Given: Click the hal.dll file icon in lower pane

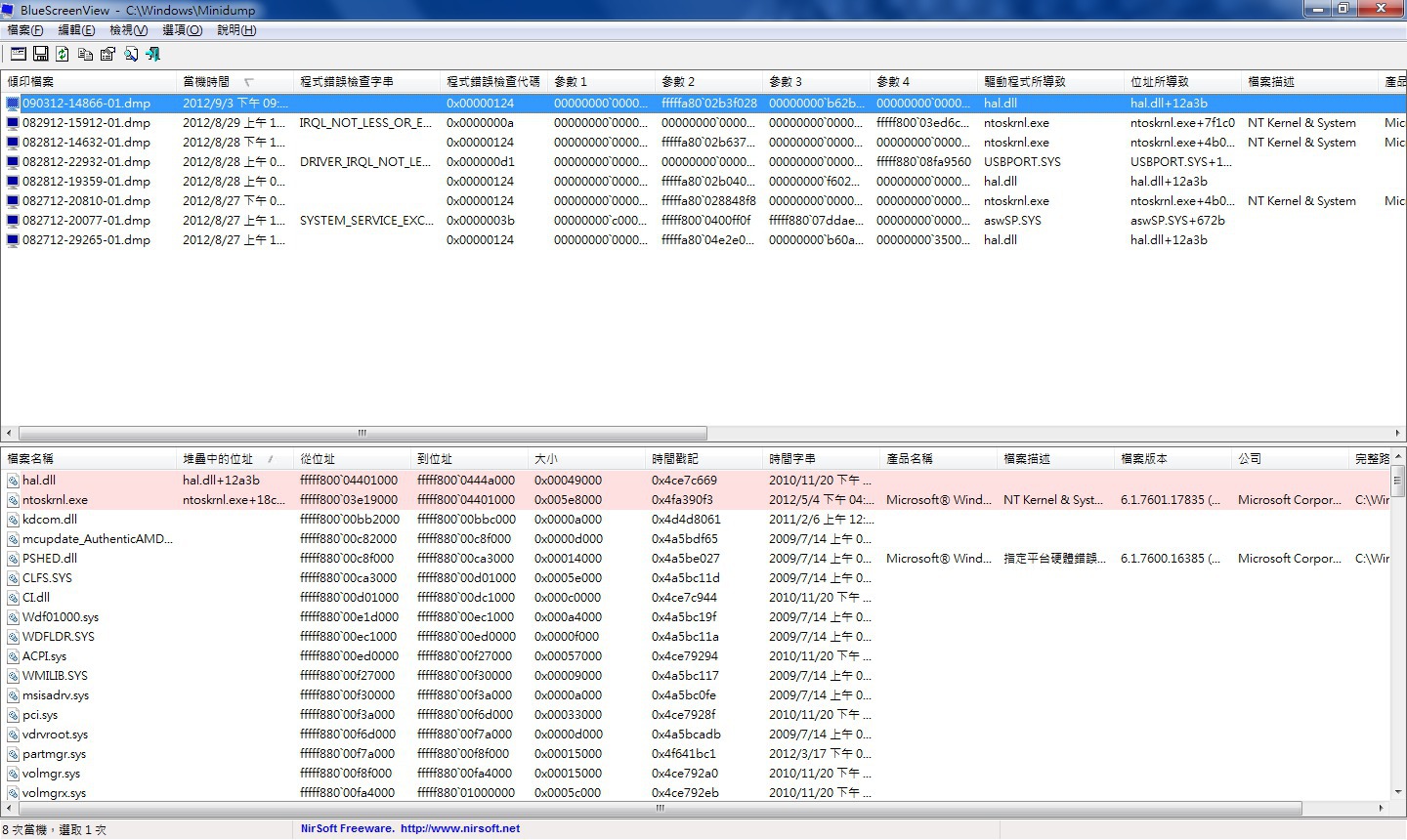Looking at the screenshot, I should point(13,481).
